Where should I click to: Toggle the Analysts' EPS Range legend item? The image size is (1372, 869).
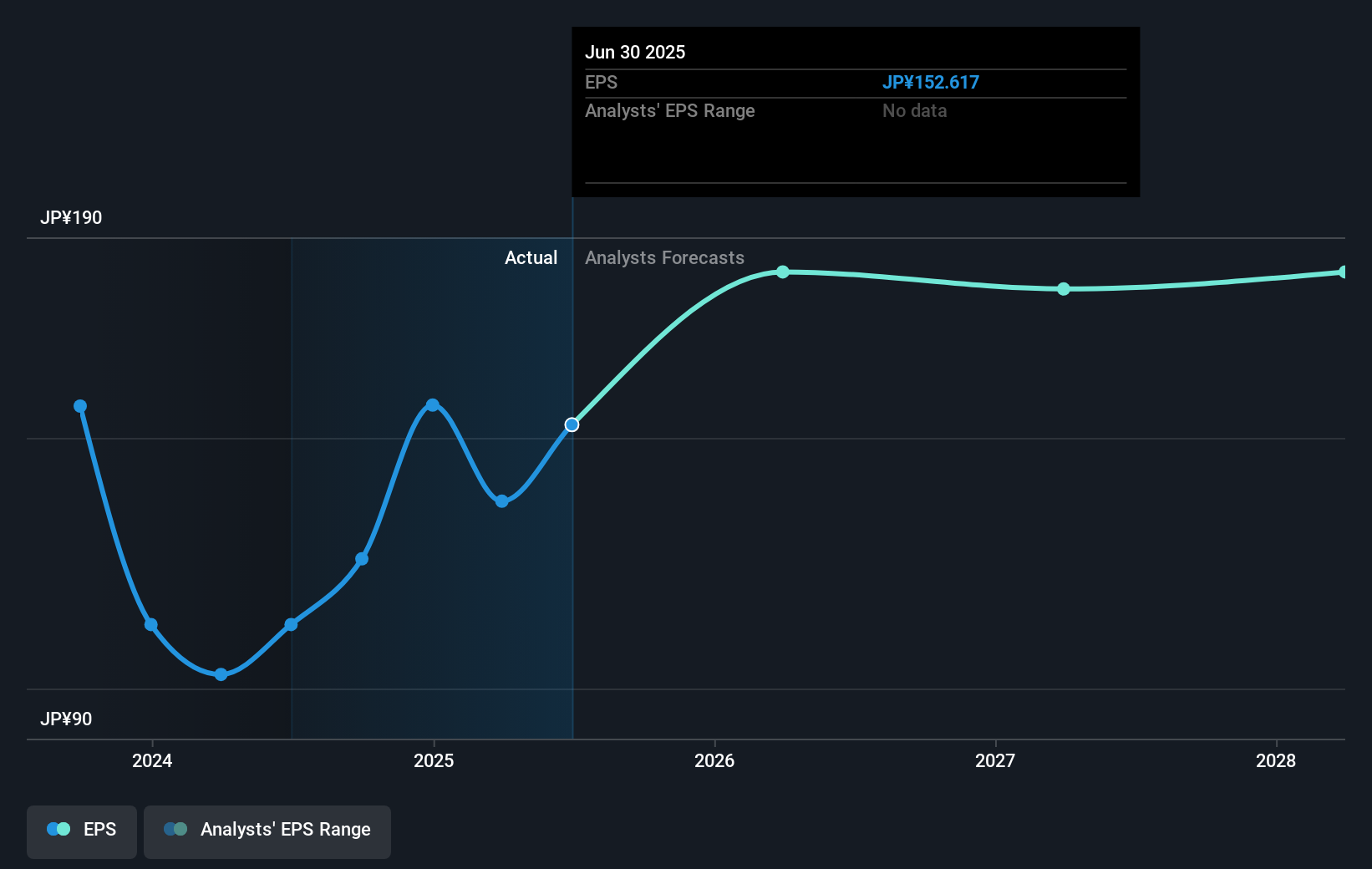click(267, 830)
